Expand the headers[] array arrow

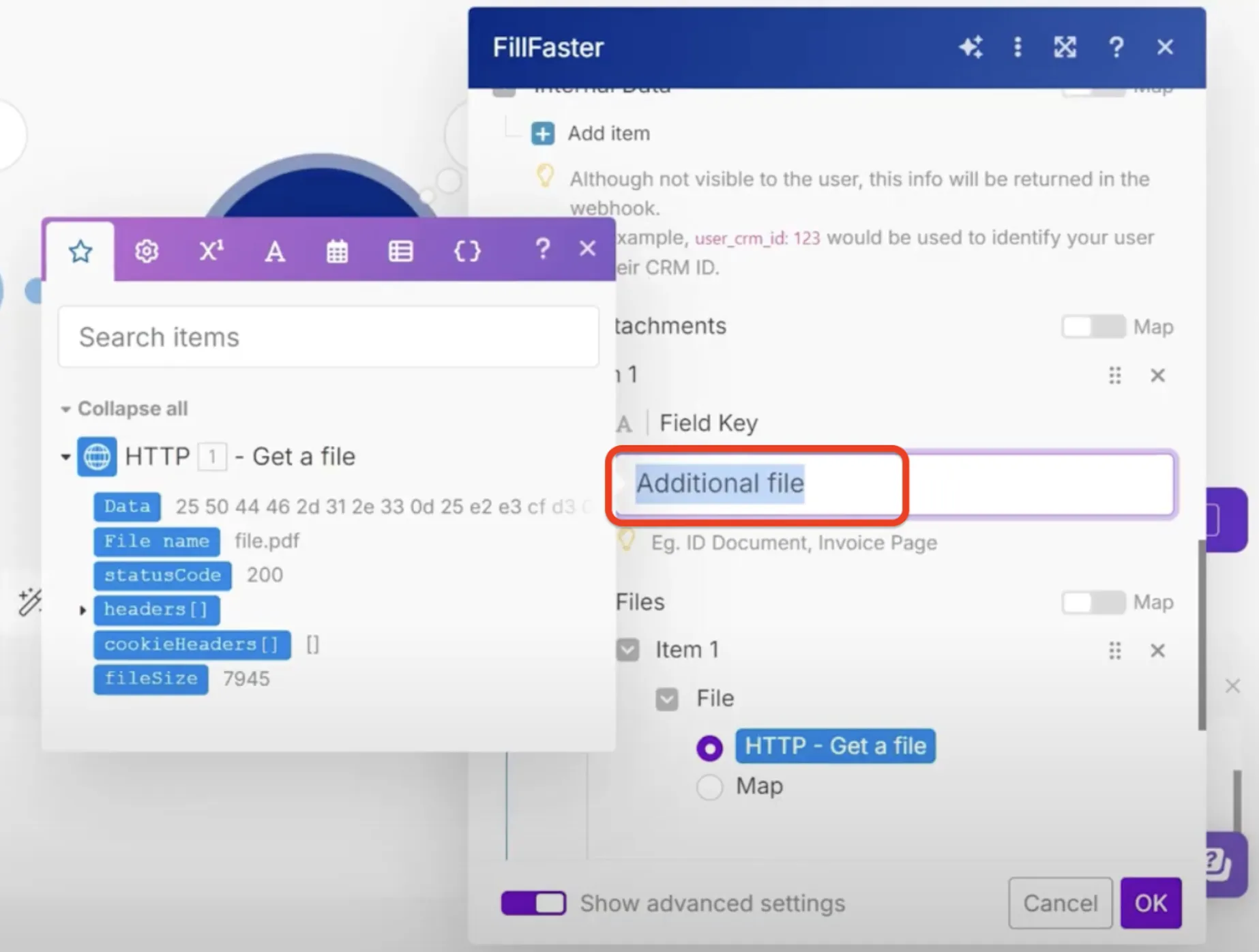click(83, 610)
